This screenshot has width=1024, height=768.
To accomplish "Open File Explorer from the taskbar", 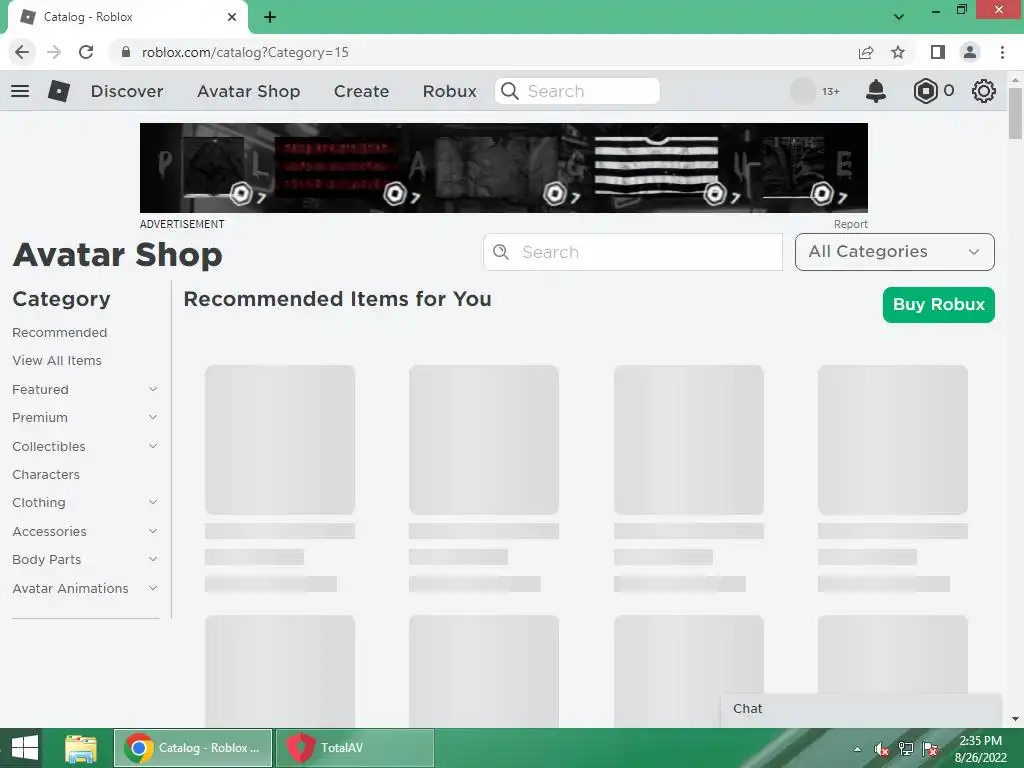I will (81, 748).
